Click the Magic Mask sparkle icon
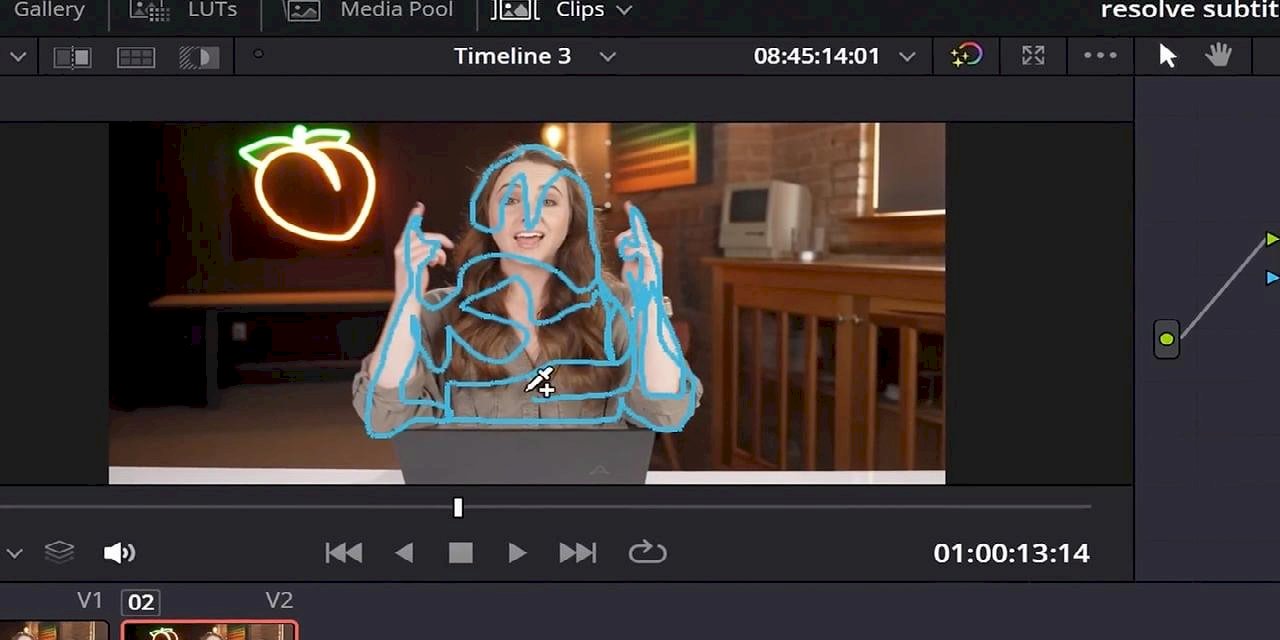 966,56
